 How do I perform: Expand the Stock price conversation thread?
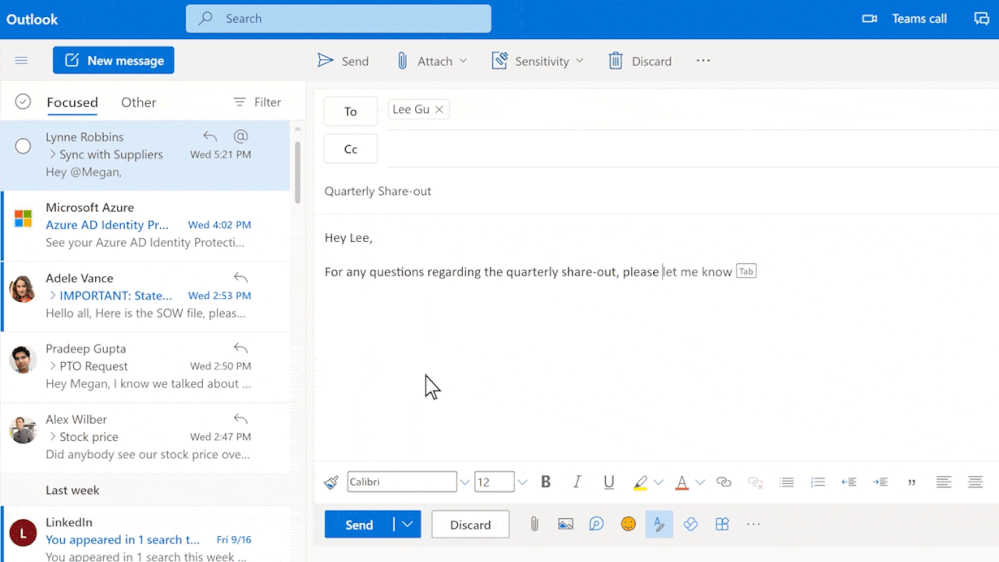pyautogui.click(x=52, y=436)
